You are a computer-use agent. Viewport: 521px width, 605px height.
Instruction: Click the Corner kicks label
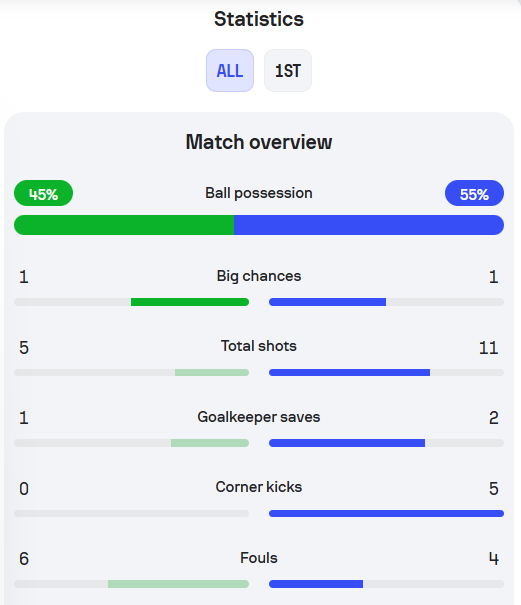pos(259,487)
